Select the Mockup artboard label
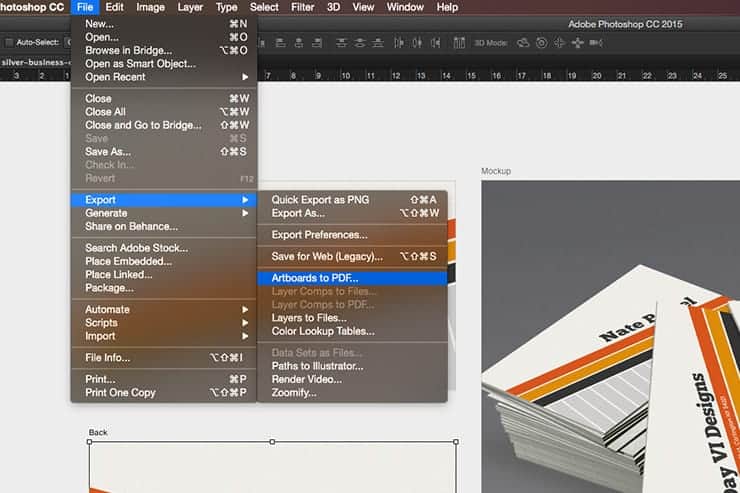 (x=496, y=171)
